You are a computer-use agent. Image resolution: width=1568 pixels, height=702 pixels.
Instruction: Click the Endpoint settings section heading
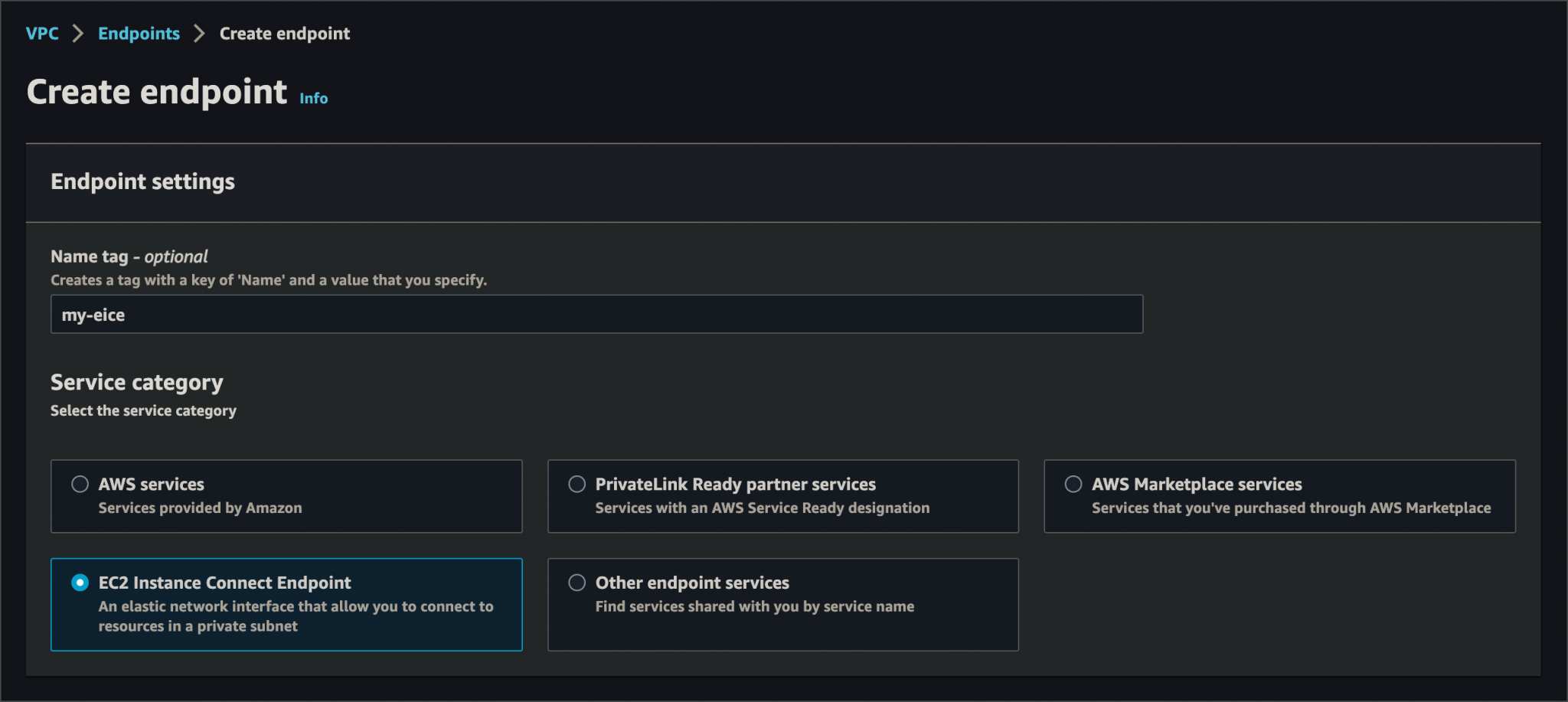(142, 181)
